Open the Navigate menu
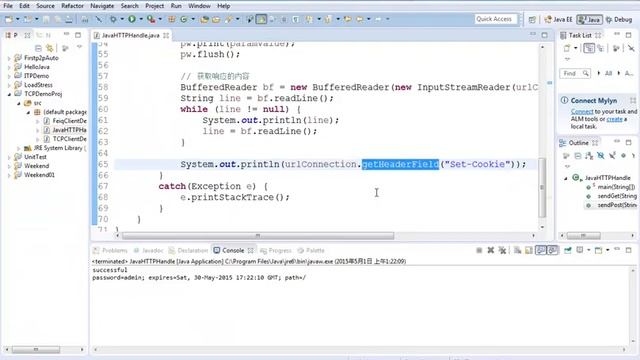Screen dimensions: 640x360 (x=102, y=6)
